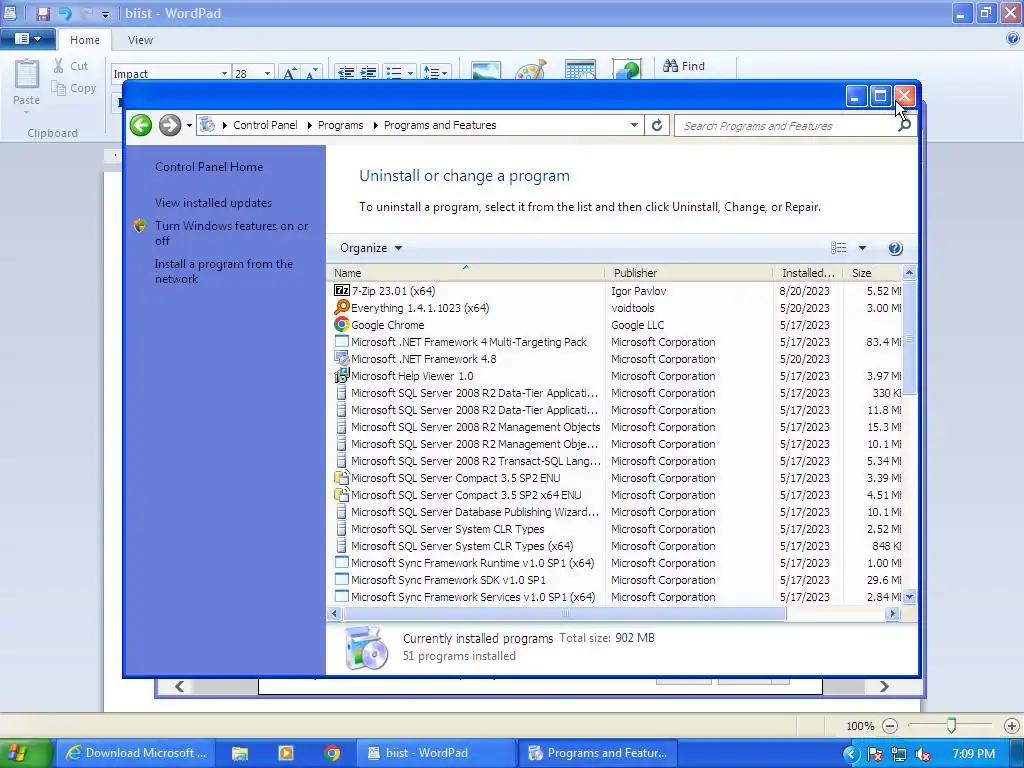
Task: Click the Grow font icon in WordPad
Action: (x=289, y=72)
